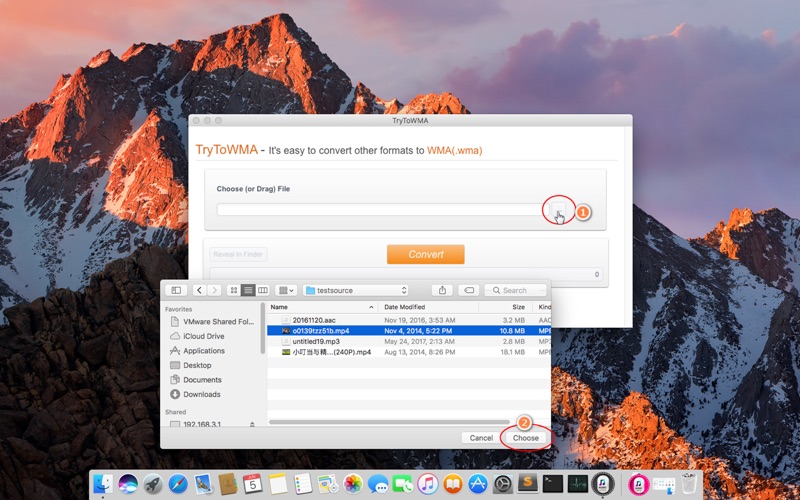This screenshot has width=800, height=500.
Task: Open Launchpad from the Dock
Action: [153, 484]
